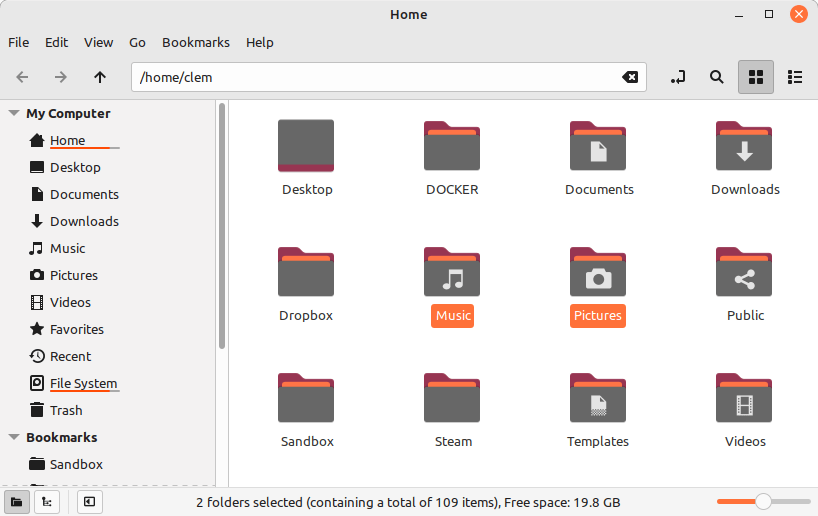The image size is (818, 516).
Task: Minimize the Home window
Action: (739, 15)
